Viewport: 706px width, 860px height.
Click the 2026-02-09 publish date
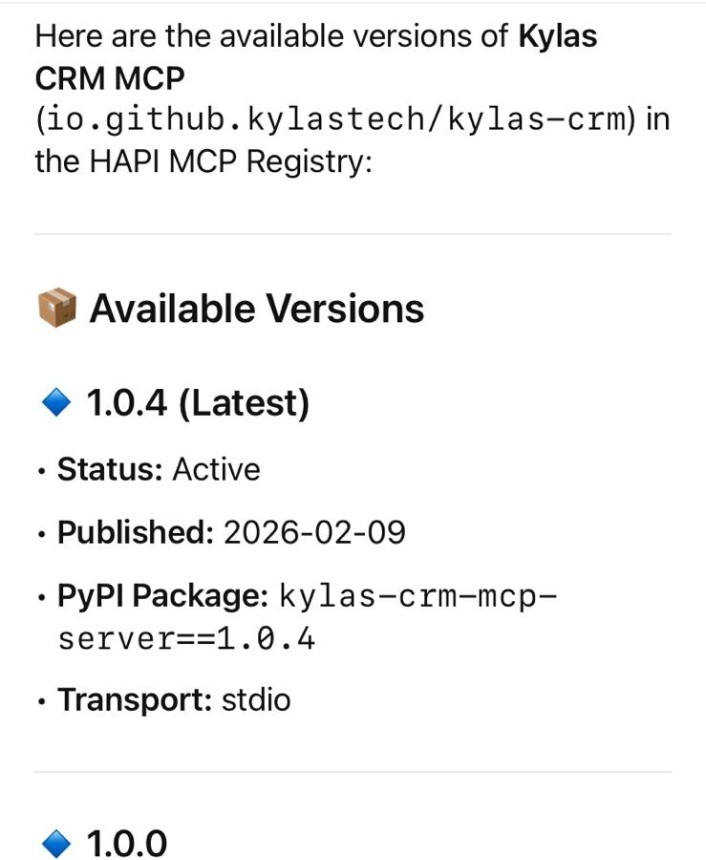tap(314, 532)
